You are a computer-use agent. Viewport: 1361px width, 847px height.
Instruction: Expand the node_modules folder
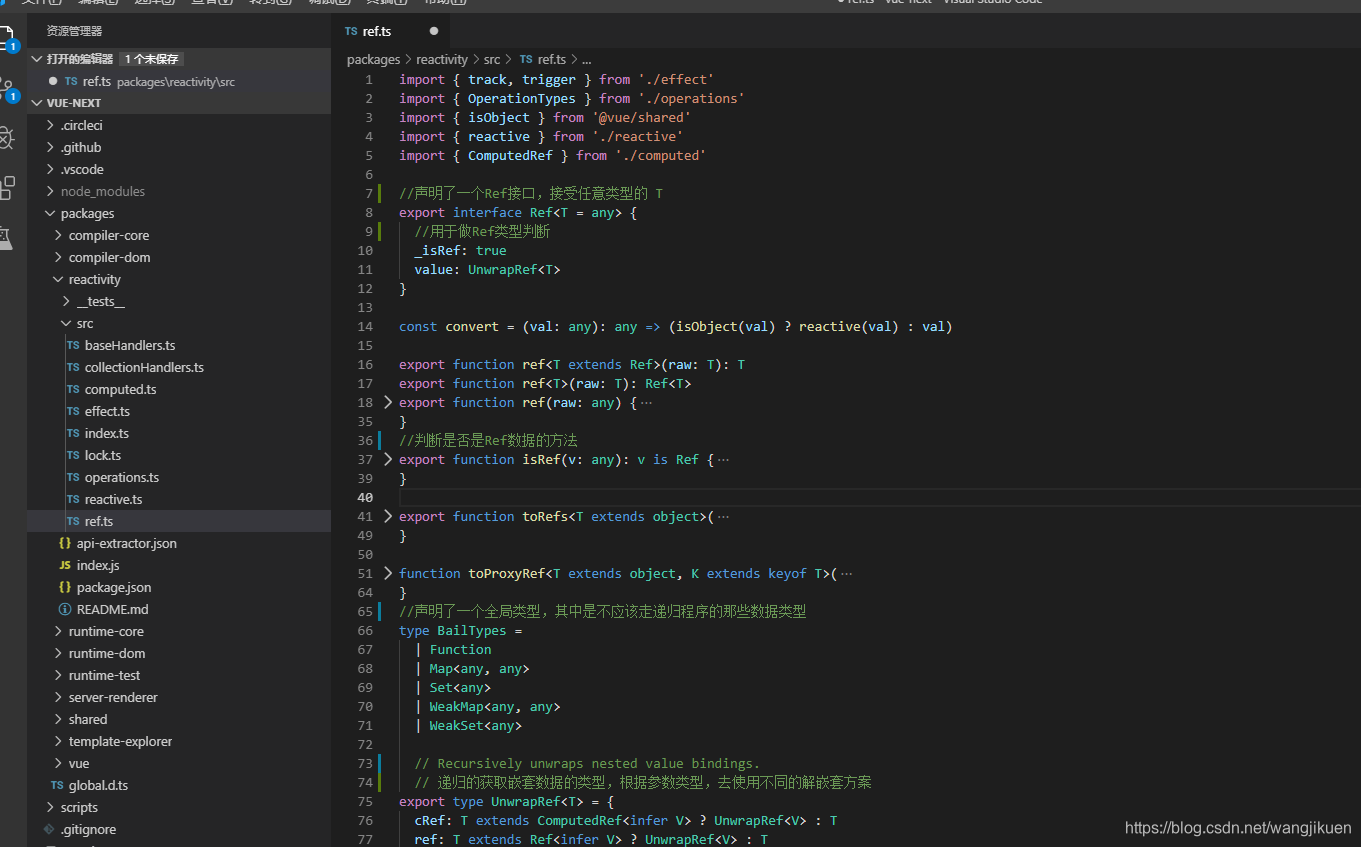pyautogui.click(x=50, y=191)
